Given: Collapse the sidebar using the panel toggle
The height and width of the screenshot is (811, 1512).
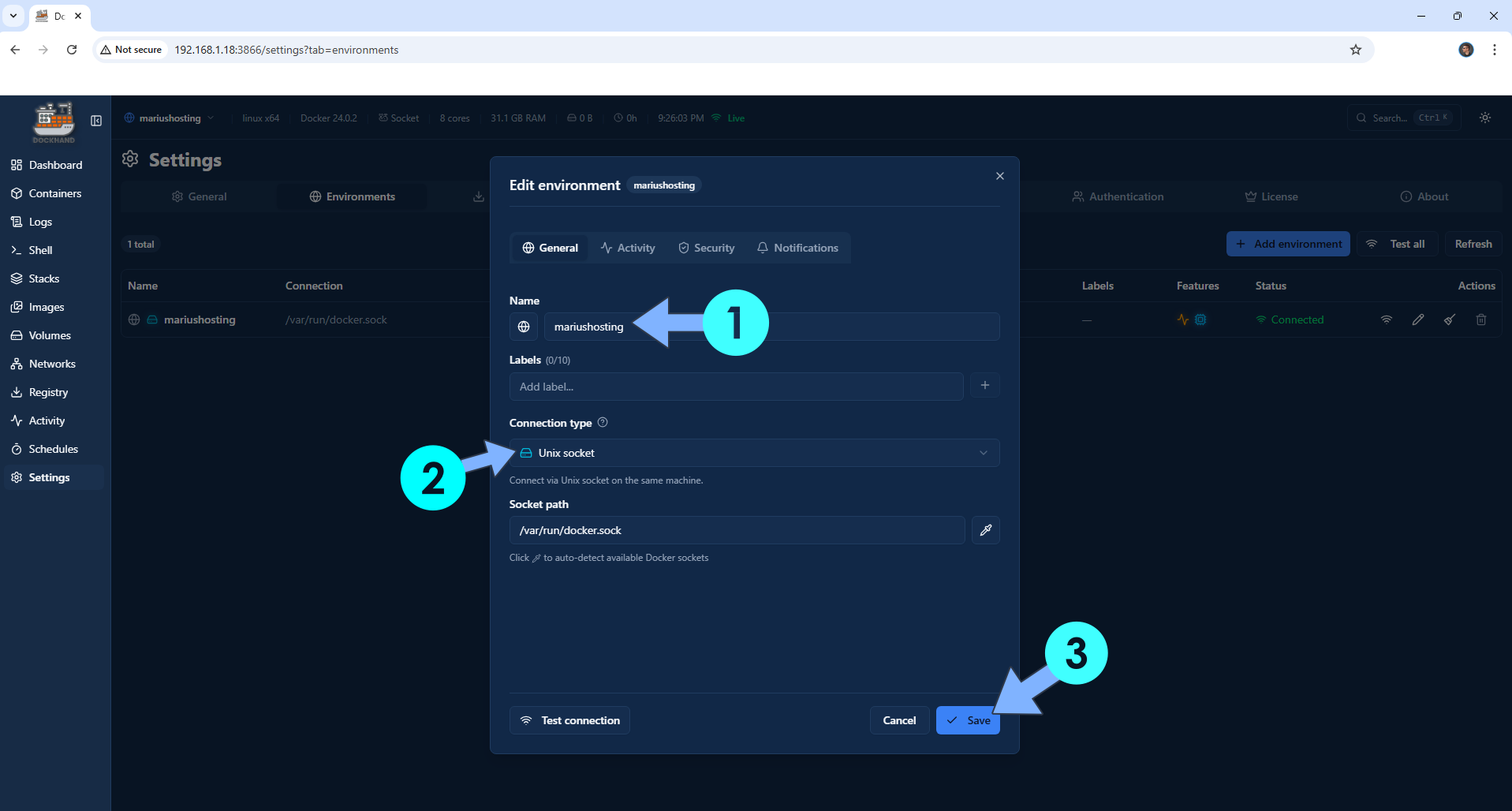Looking at the screenshot, I should pos(95,121).
